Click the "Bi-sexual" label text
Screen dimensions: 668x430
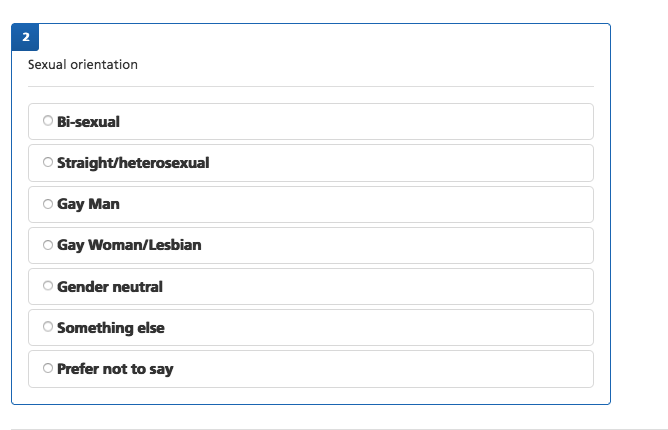coord(88,122)
